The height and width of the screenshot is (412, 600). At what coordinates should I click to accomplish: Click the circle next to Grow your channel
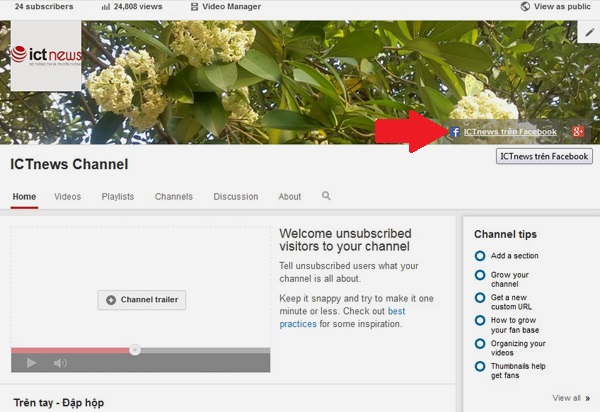(480, 275)
